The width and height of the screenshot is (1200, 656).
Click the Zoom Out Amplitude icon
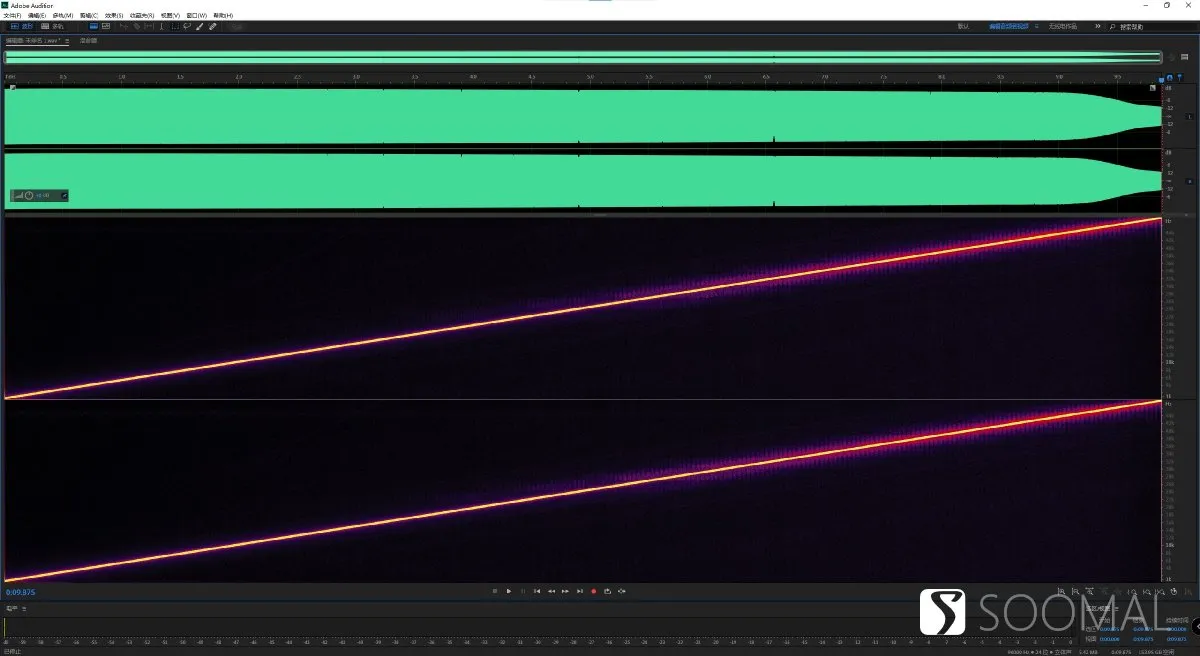1075,591
